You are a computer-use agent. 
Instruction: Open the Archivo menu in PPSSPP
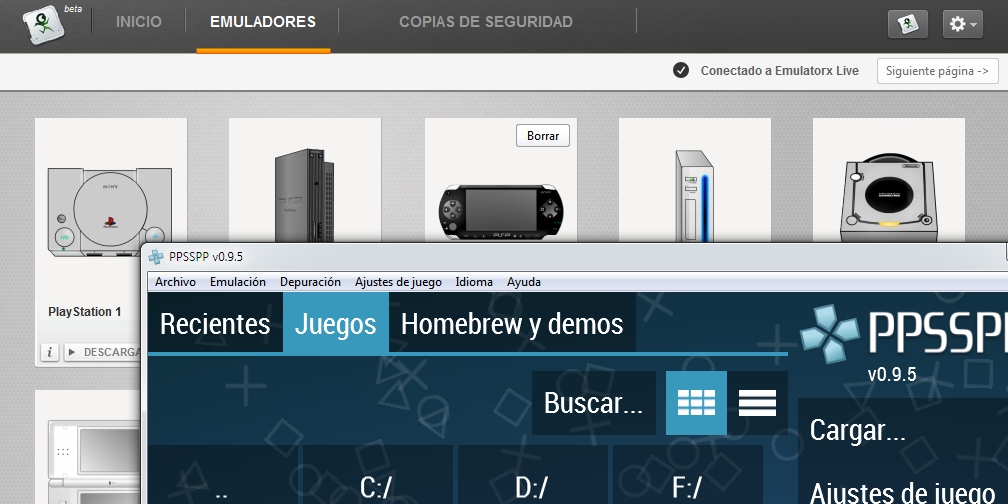[176, 282]
